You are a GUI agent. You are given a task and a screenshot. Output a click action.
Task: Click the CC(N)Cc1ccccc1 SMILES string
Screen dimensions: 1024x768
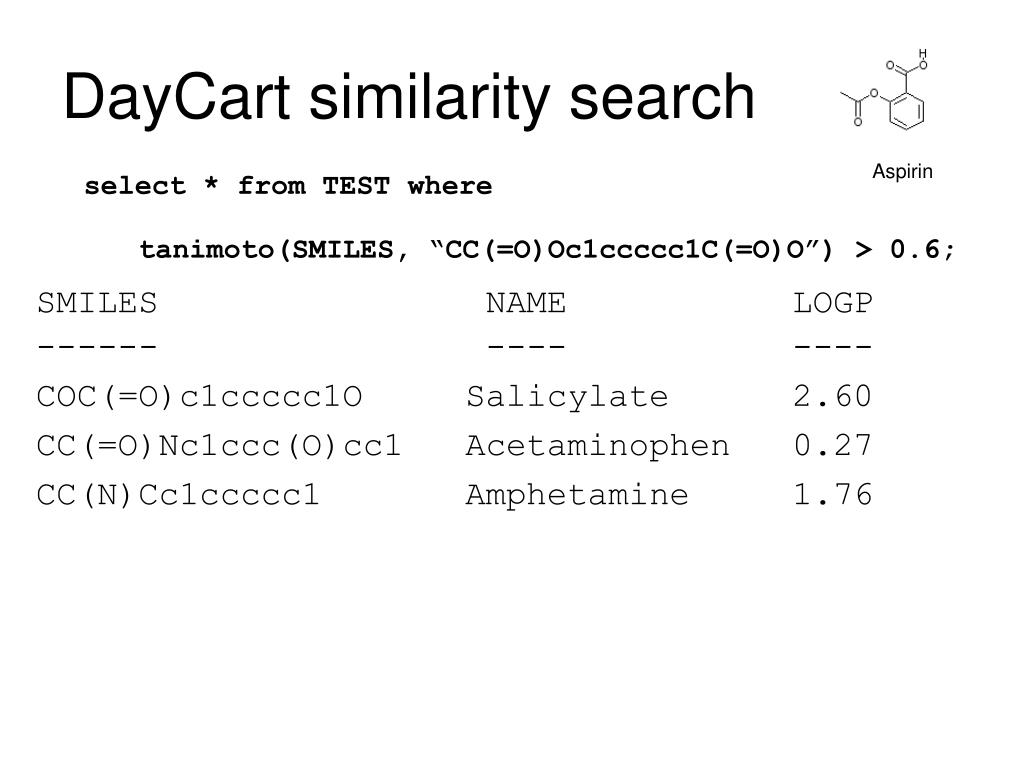(178, 495)
